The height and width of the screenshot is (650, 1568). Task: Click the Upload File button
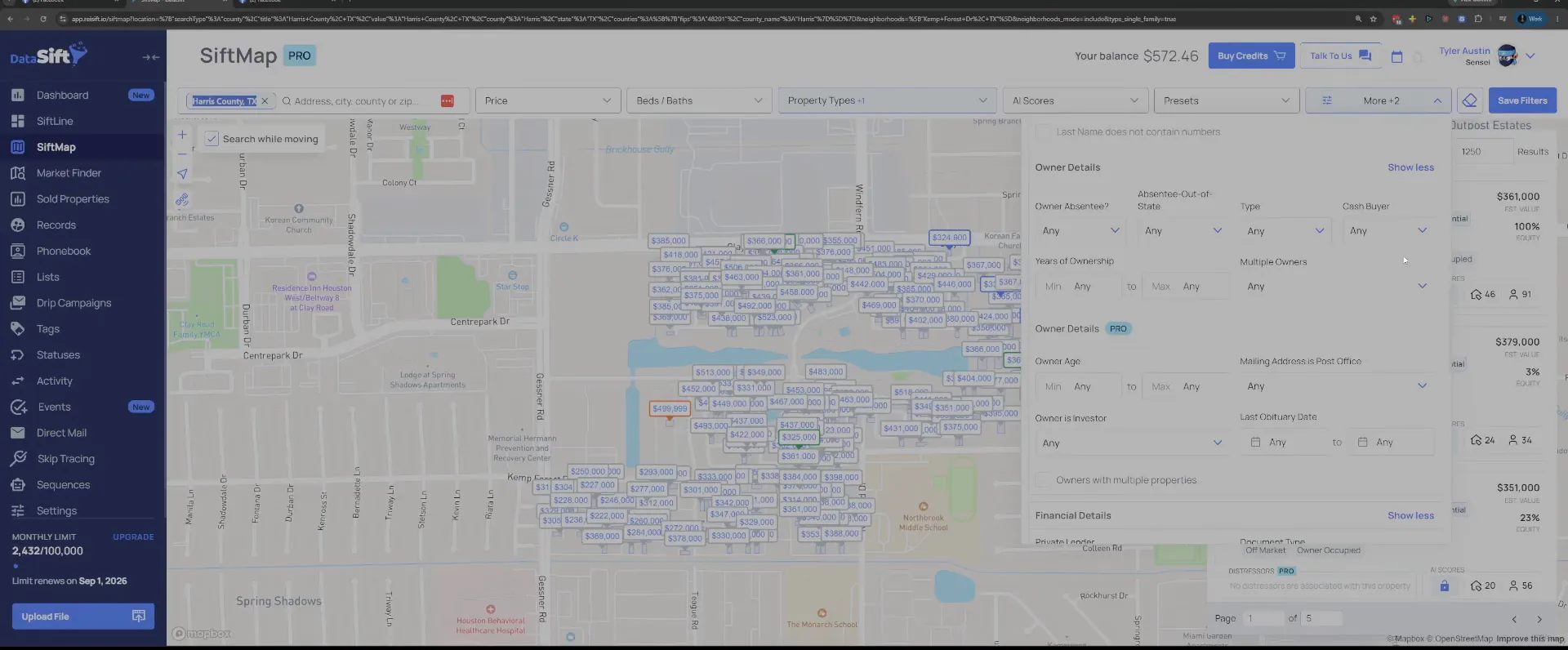coord(82,617)
